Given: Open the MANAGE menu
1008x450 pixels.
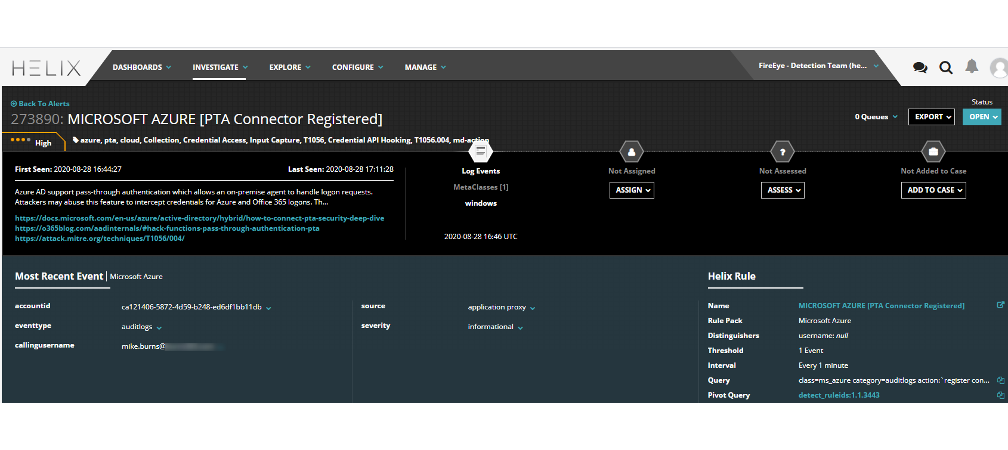Looking at the screenshot, I should pos(425,67).
